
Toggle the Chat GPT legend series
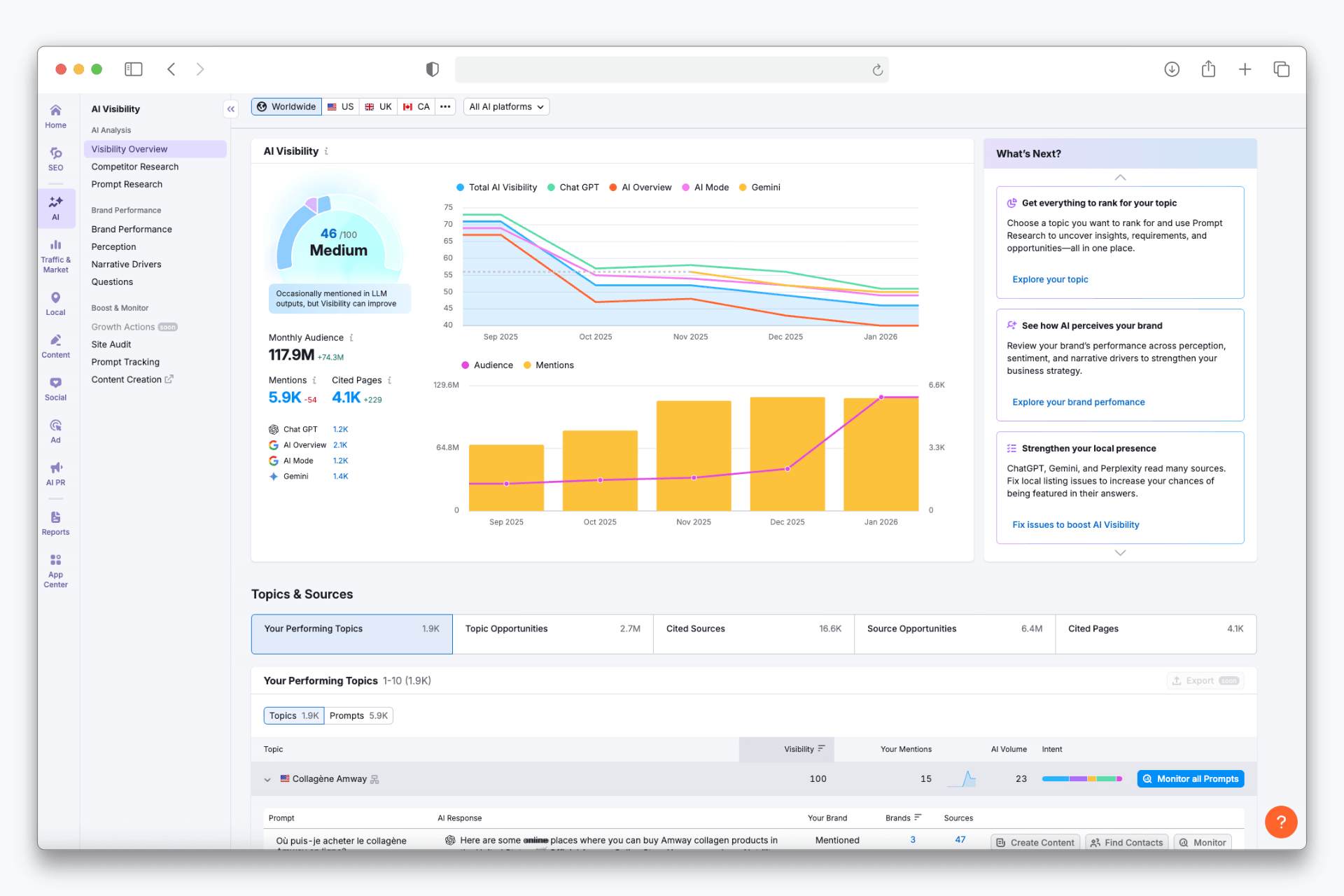573,188
